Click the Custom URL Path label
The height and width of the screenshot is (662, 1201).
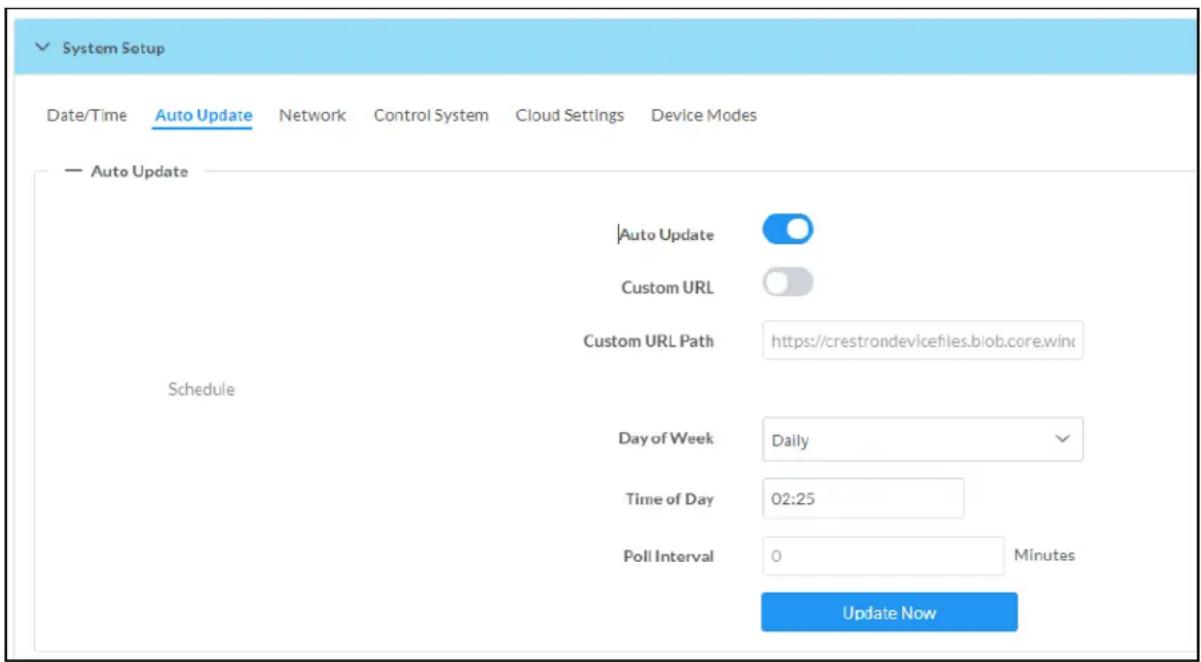(649, 341)
